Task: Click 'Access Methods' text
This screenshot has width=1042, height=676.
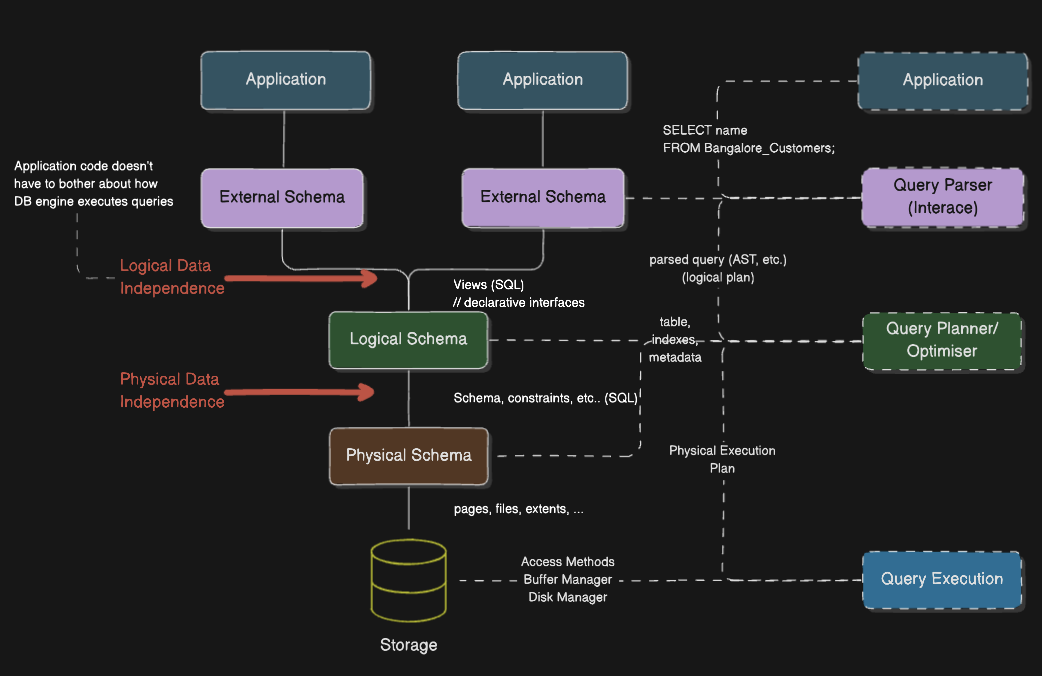Action: 568,562
